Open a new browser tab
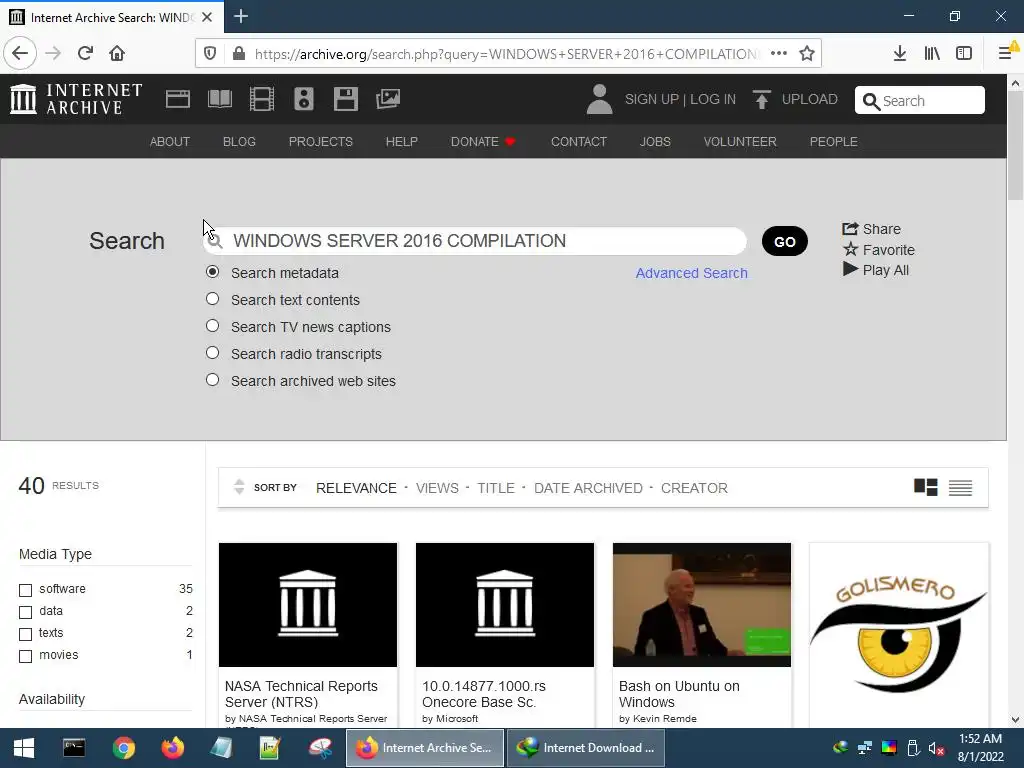This screenshot has height=768, width=1024. click(241, 16)
